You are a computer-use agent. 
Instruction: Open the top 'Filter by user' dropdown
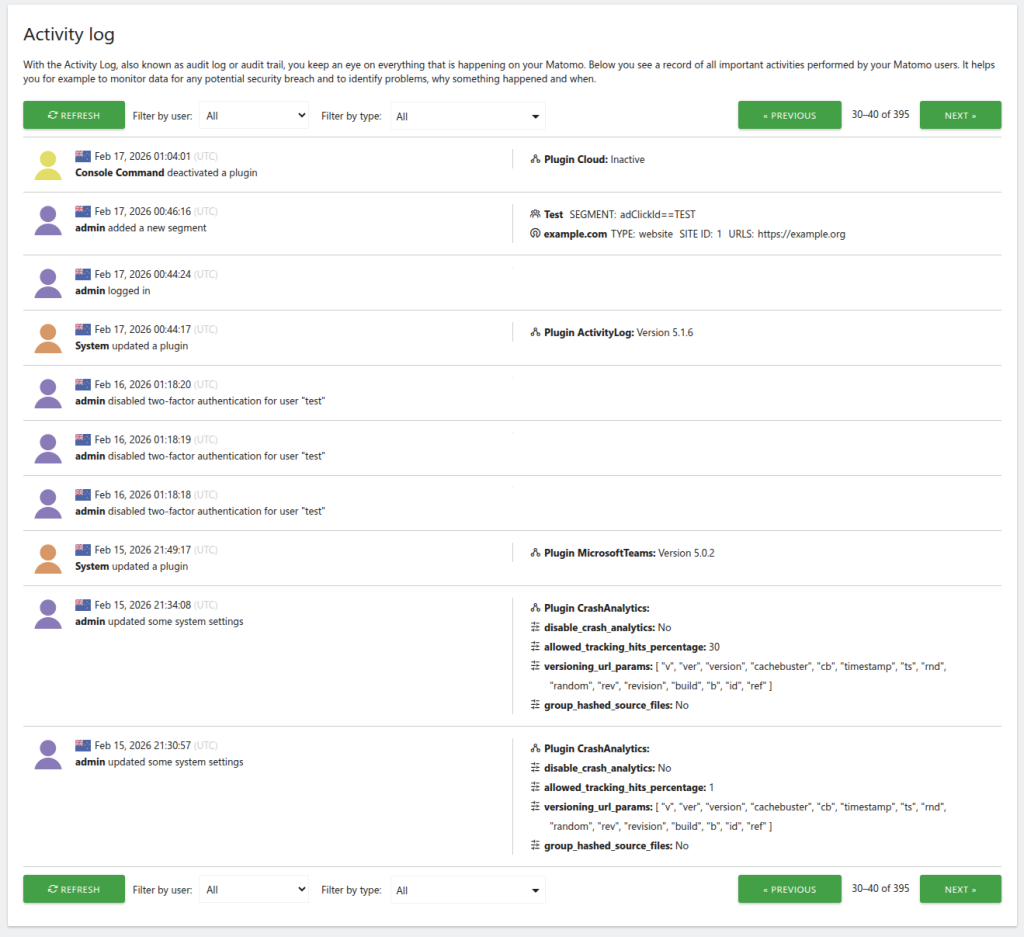(x=254, y=116)
